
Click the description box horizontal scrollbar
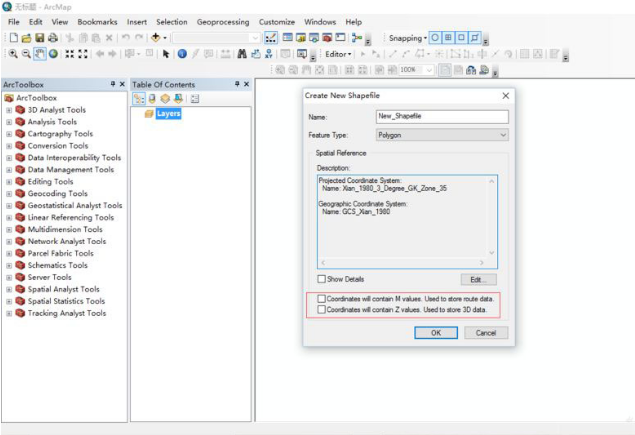403,262
